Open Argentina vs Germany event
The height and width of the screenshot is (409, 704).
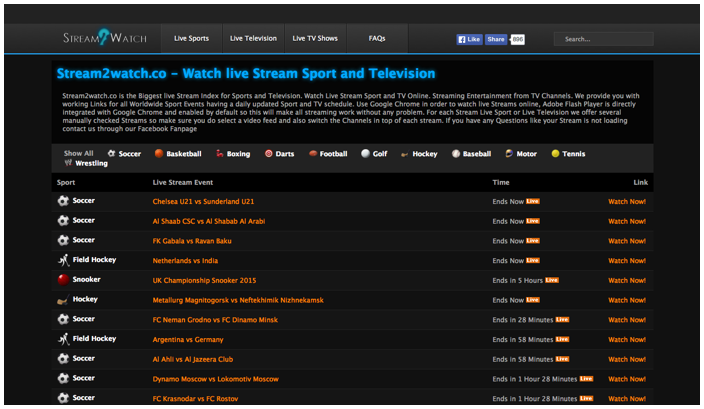click(188, 340)
